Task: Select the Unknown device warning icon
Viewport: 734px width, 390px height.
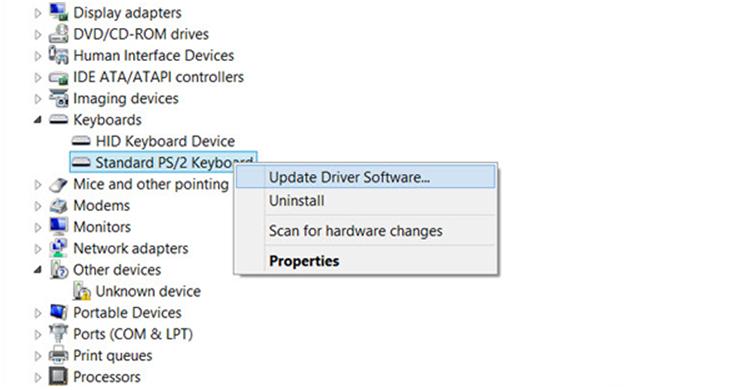Action: [x=81, y=291]
